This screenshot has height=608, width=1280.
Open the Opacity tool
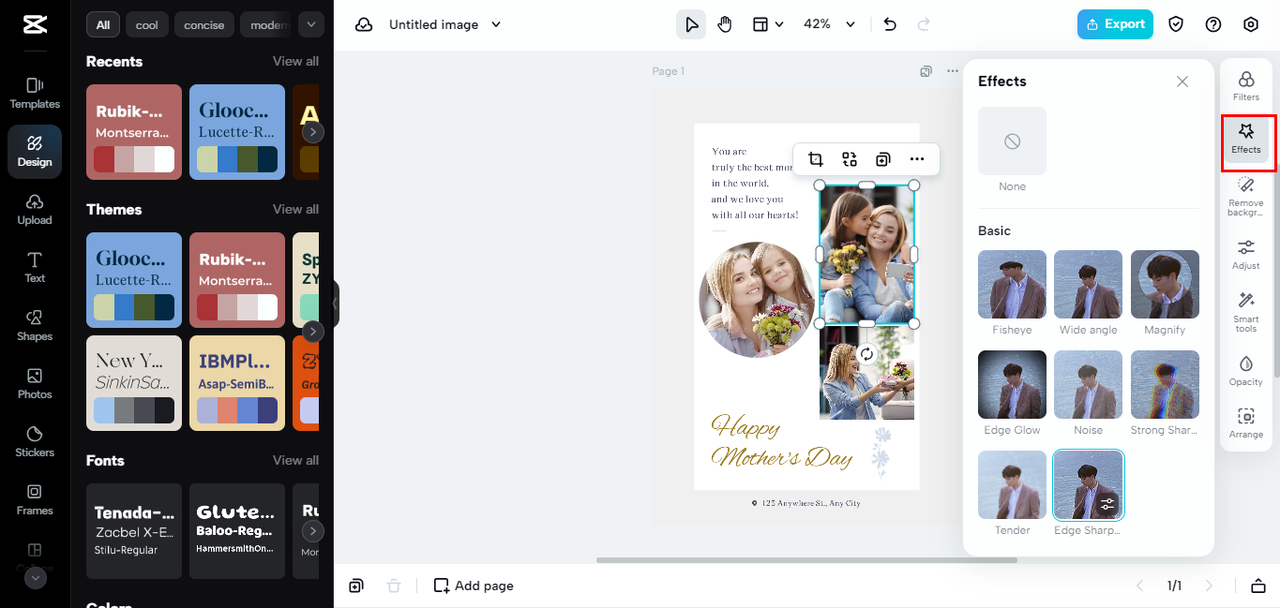click(x=1246, y=370)
